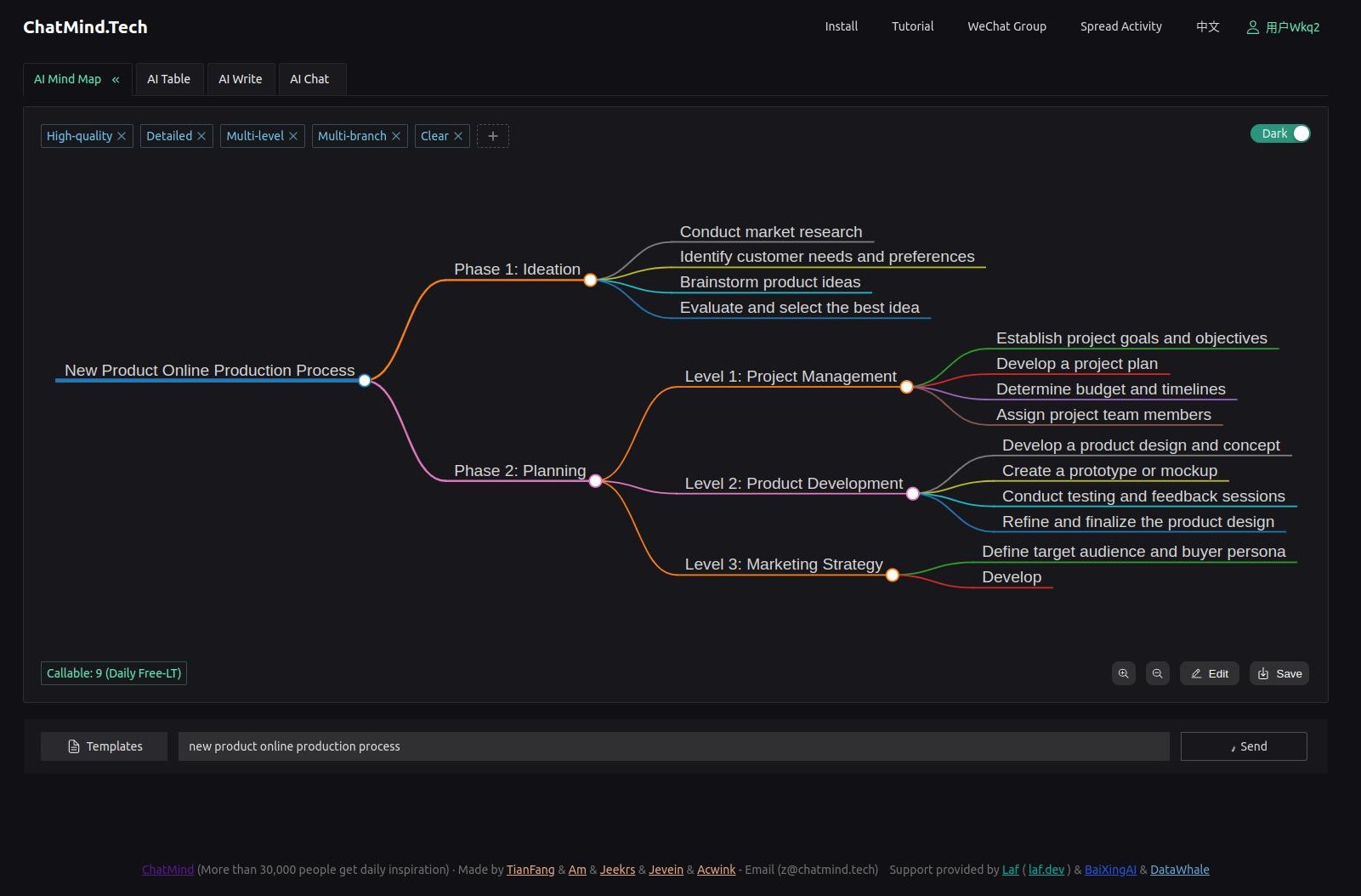Image resolution: width=1361 pixels, height=896 pixels.
Task: Add a new tag with plus button
Action: (x=492, y=136)
